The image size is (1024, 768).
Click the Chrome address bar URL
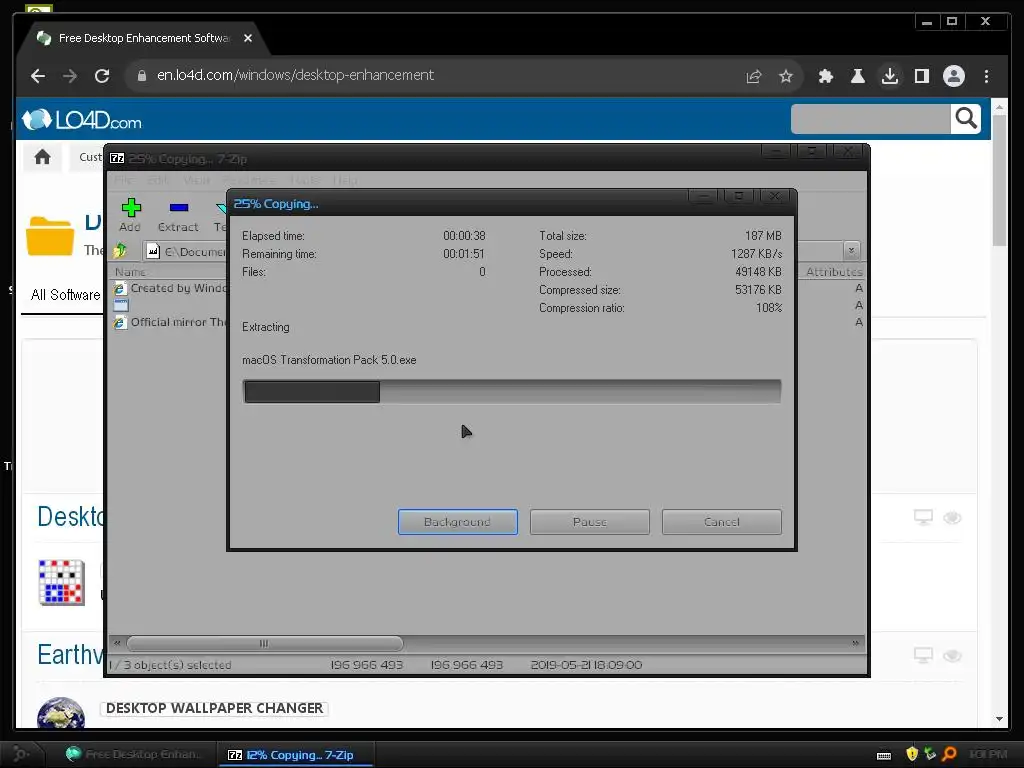coord(295,75)
